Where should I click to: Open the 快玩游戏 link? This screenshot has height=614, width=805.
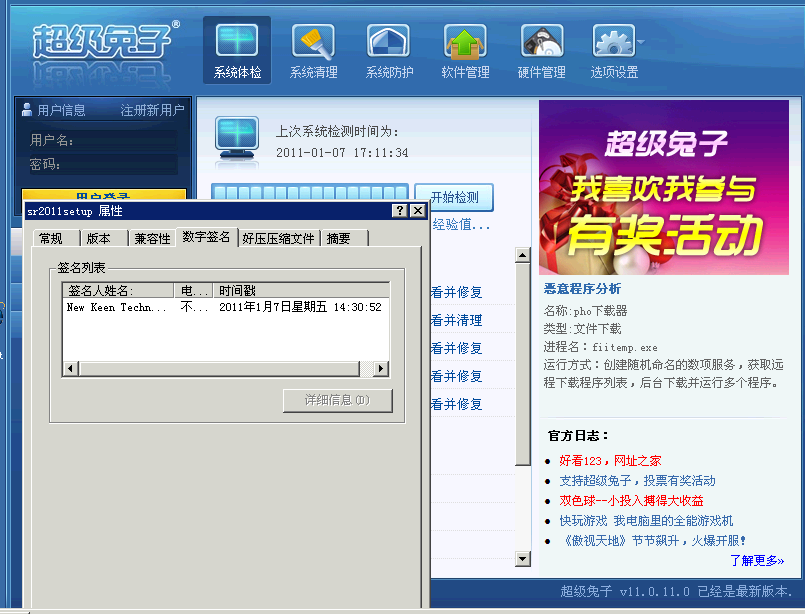coord(646,521)
